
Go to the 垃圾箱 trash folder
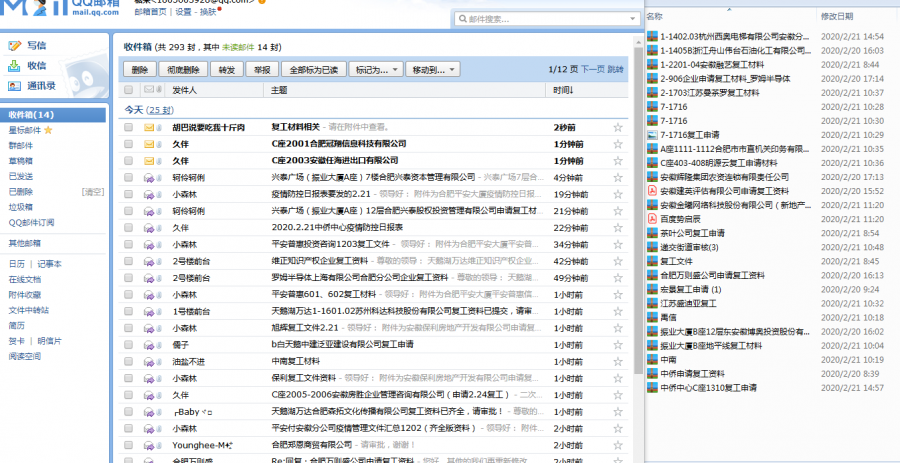point(20,207)
